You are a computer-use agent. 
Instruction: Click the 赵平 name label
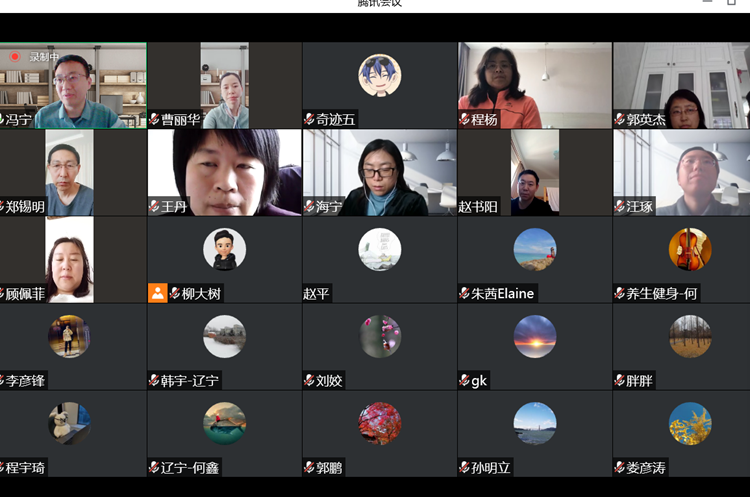point(316,294)
